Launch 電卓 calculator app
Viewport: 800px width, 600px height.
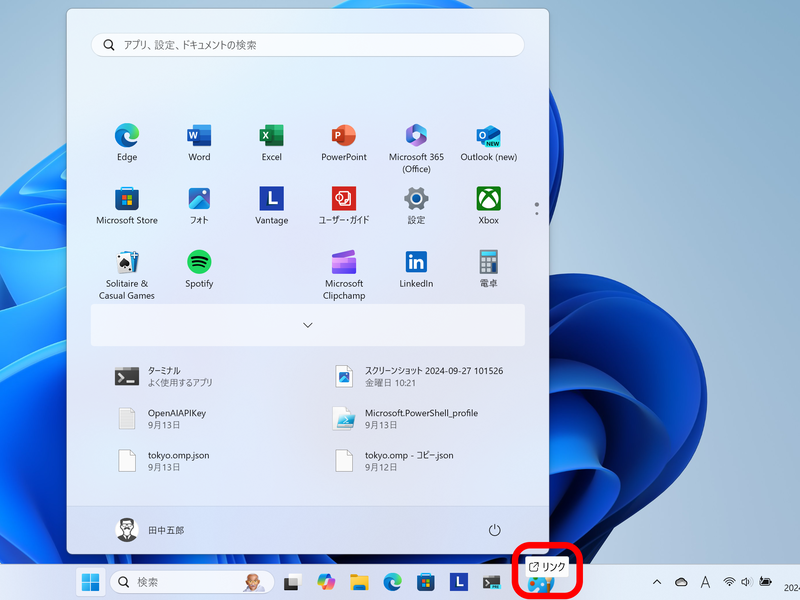pos(489,269)
